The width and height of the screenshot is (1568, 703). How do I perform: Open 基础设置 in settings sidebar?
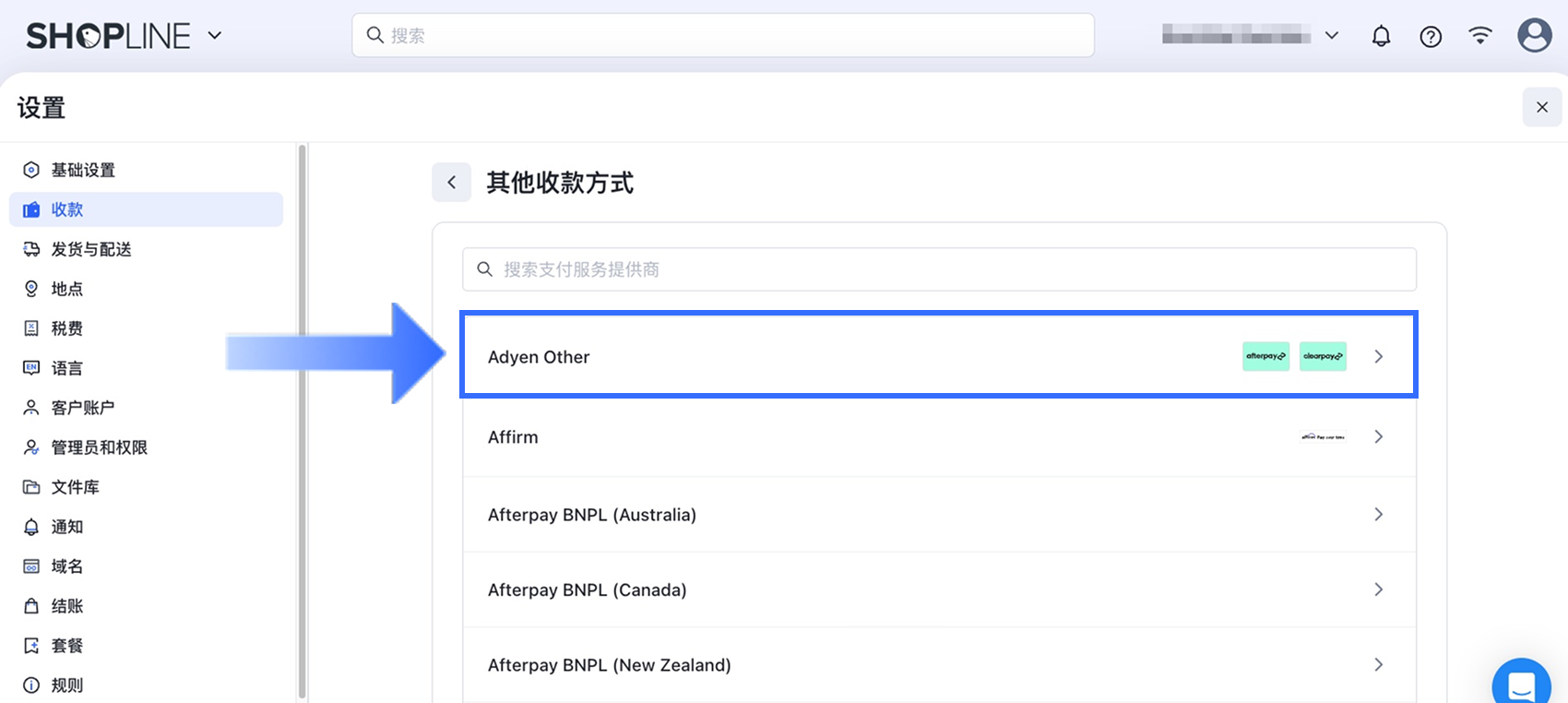click(146, 170)
